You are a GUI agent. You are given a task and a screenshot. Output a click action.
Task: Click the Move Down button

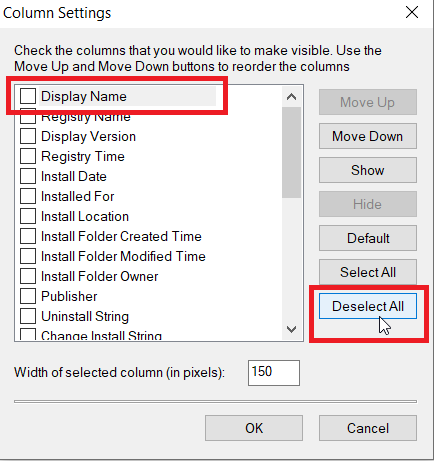[368, 136]
